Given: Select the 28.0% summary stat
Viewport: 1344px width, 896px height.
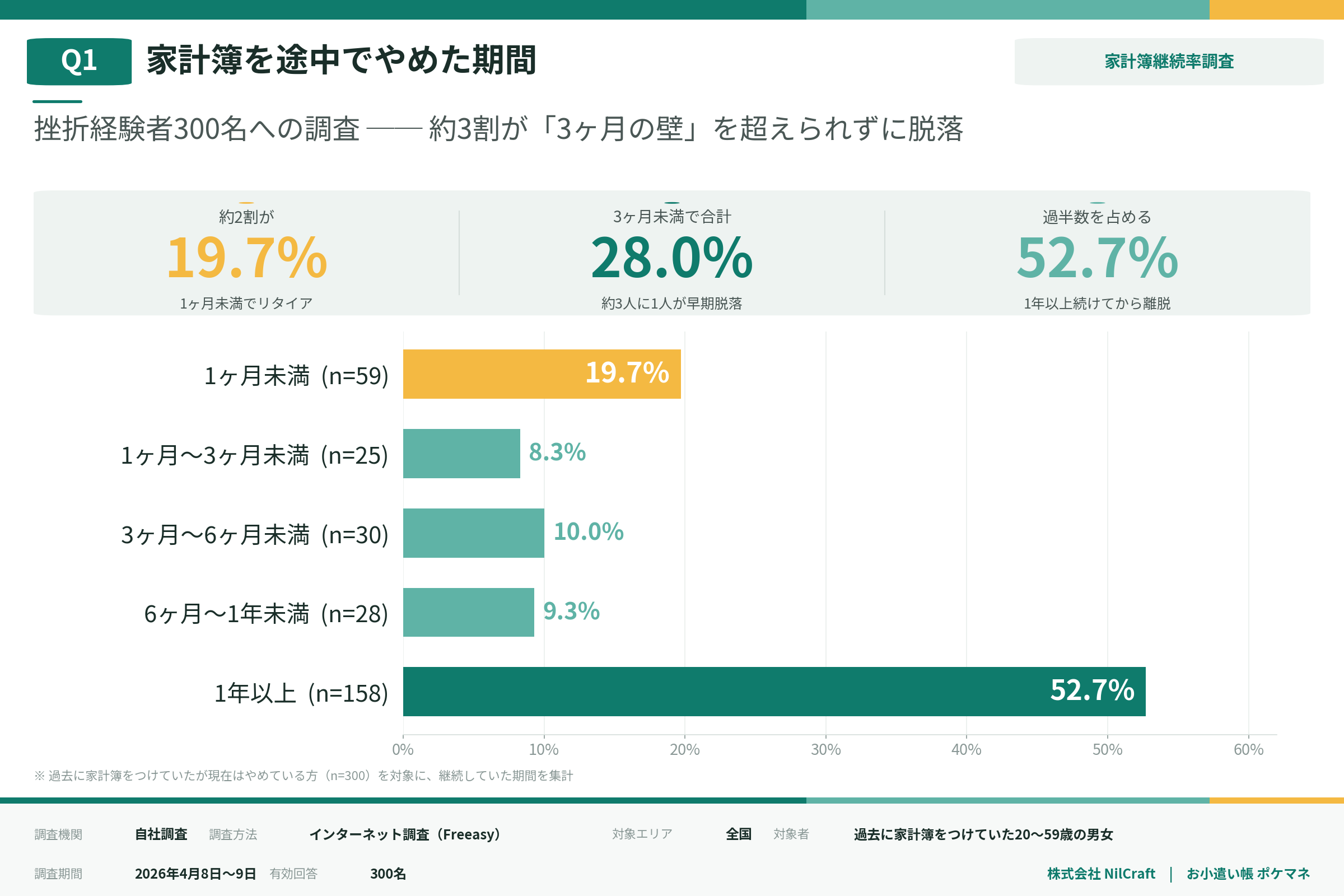Looking at the screenshot, I should click(x=671, y=258).
